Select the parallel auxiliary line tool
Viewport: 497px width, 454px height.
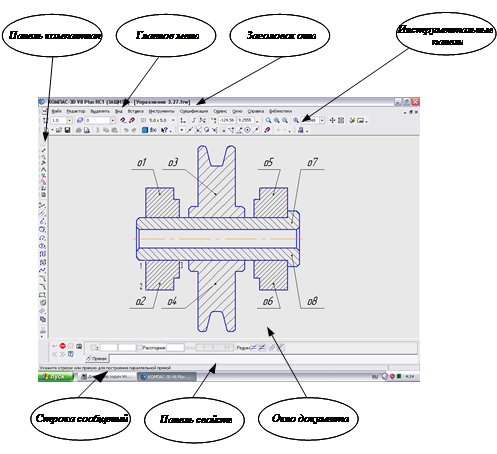pyautogui.click(x=43, y=213)
